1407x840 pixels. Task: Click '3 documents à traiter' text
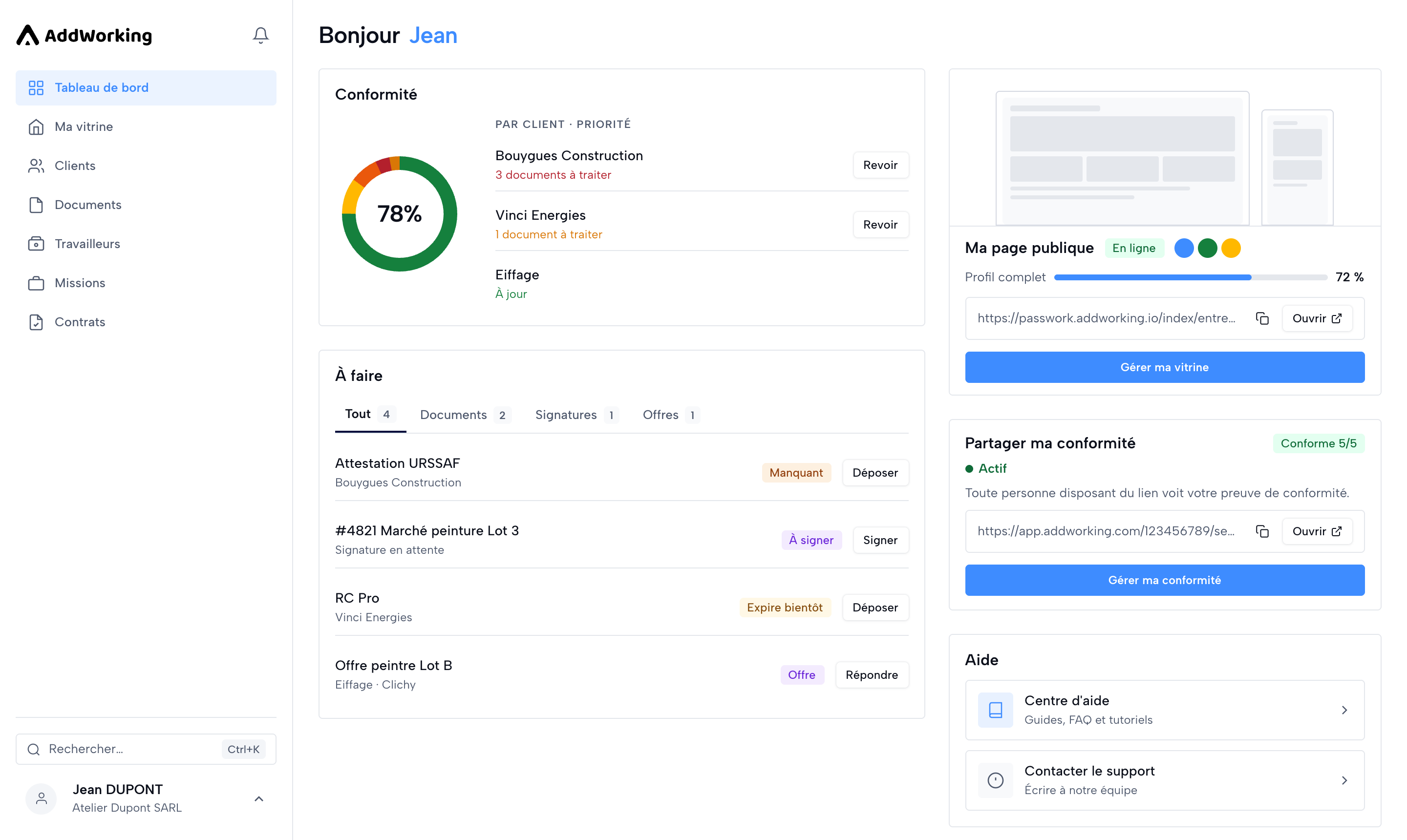(x=553, y=175)
